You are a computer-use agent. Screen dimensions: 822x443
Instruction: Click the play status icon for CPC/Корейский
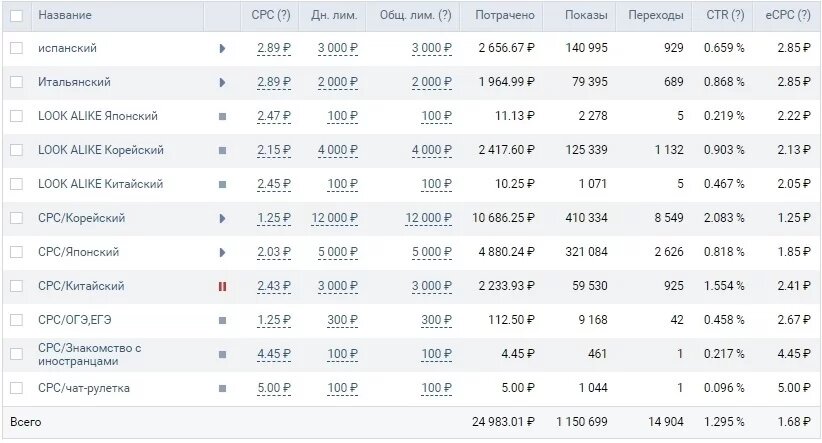222,218
